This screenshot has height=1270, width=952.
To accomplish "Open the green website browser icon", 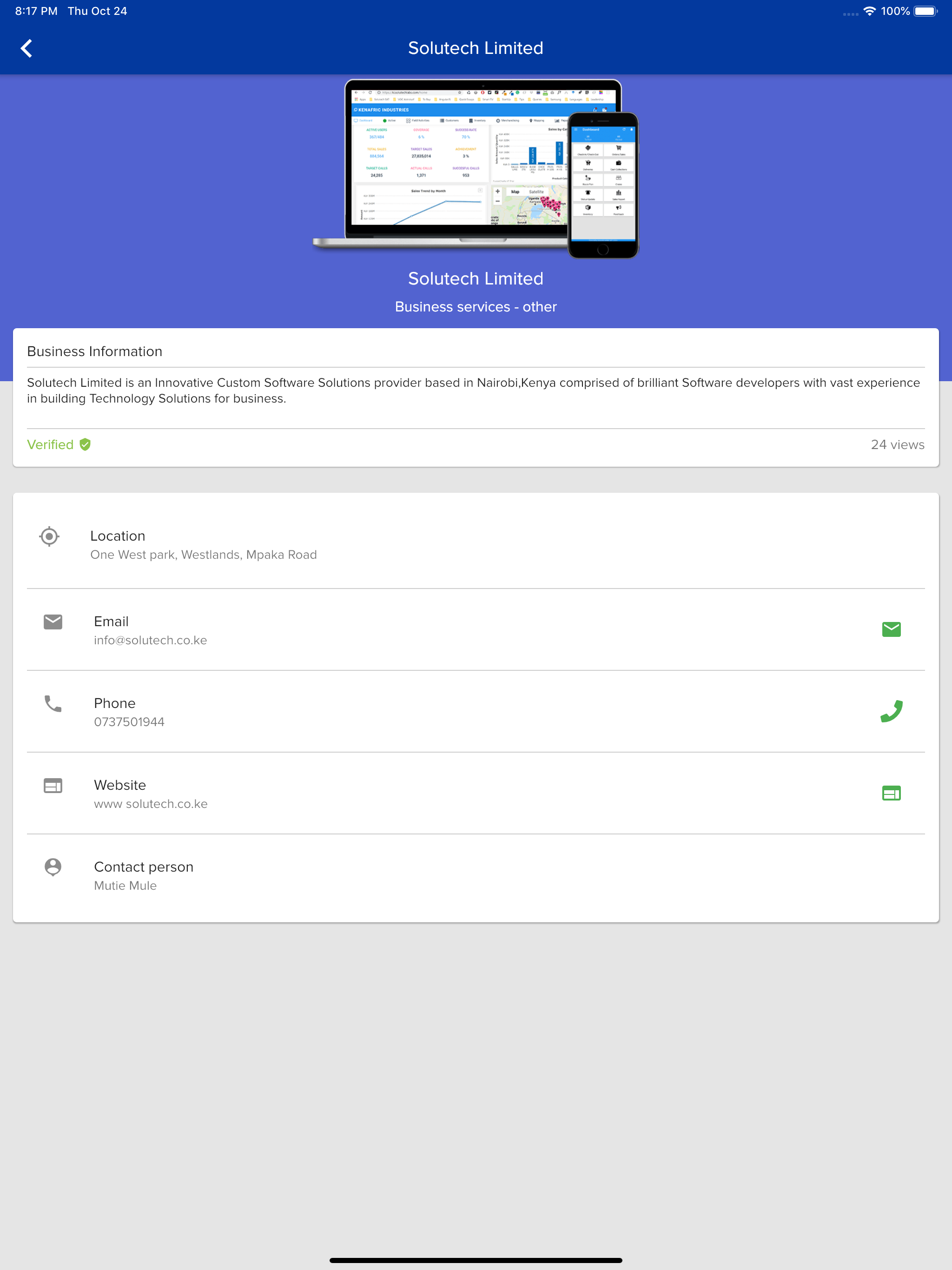I will tap(891, 793).
